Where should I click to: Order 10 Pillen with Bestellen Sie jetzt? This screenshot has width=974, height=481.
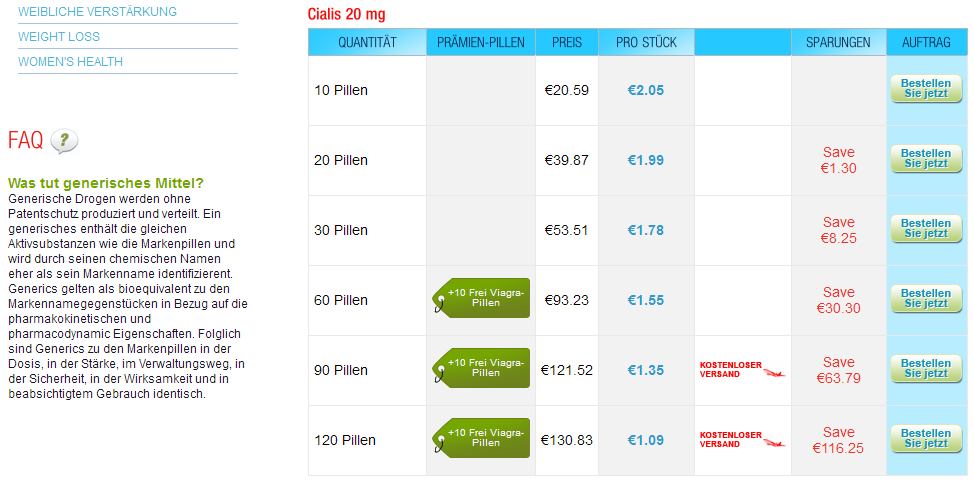click(926, 89)
